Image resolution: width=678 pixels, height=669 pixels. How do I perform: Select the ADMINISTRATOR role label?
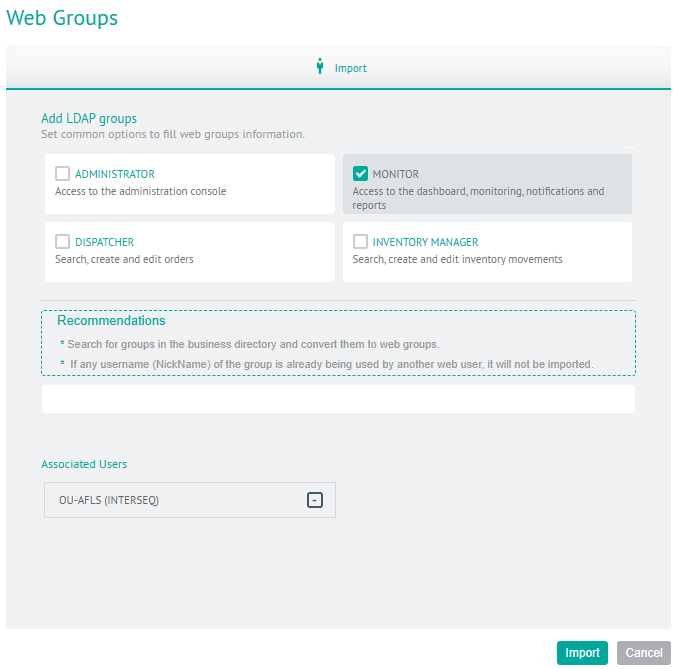coord(115,174)
